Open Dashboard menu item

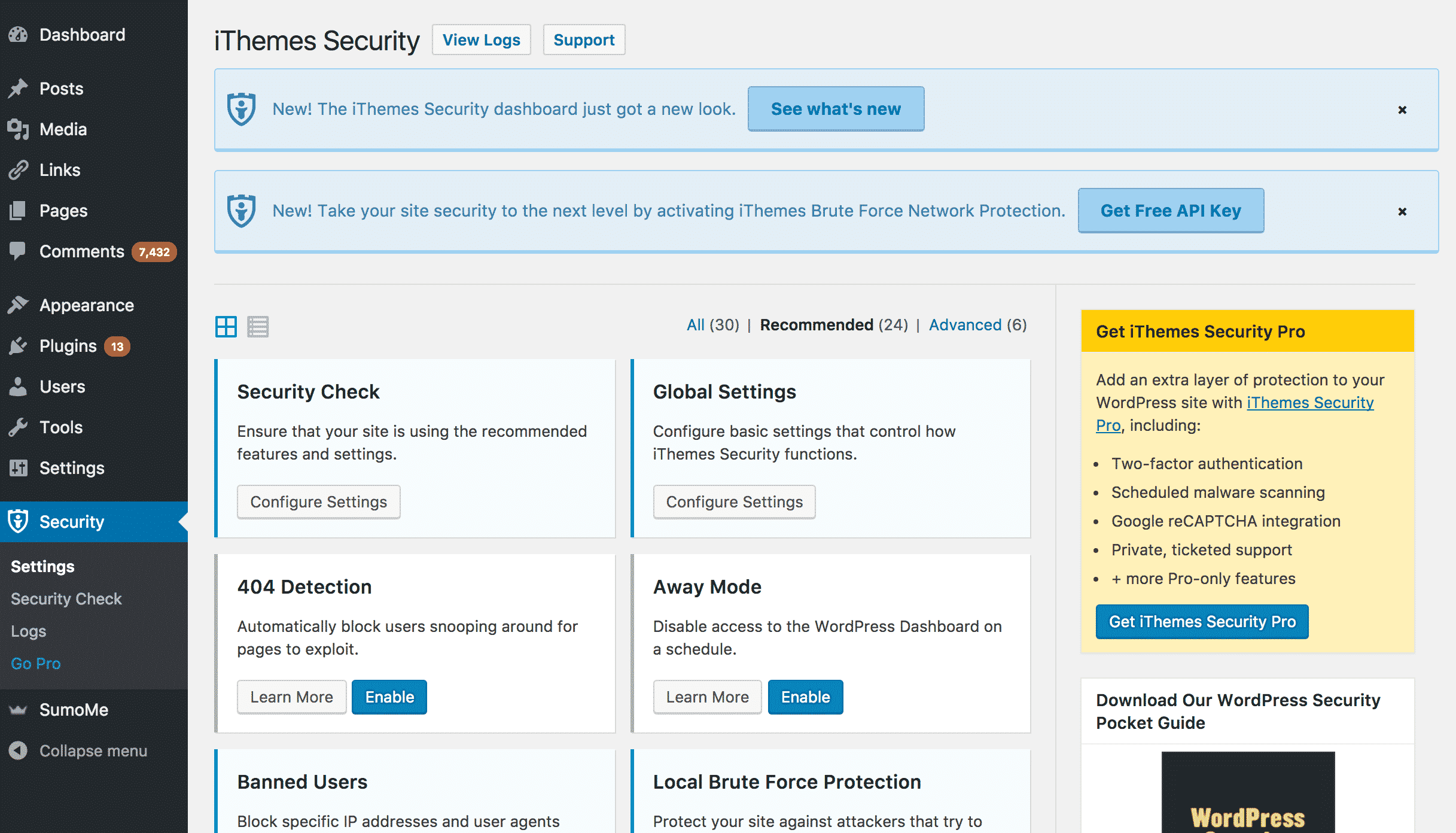point(83,35)
